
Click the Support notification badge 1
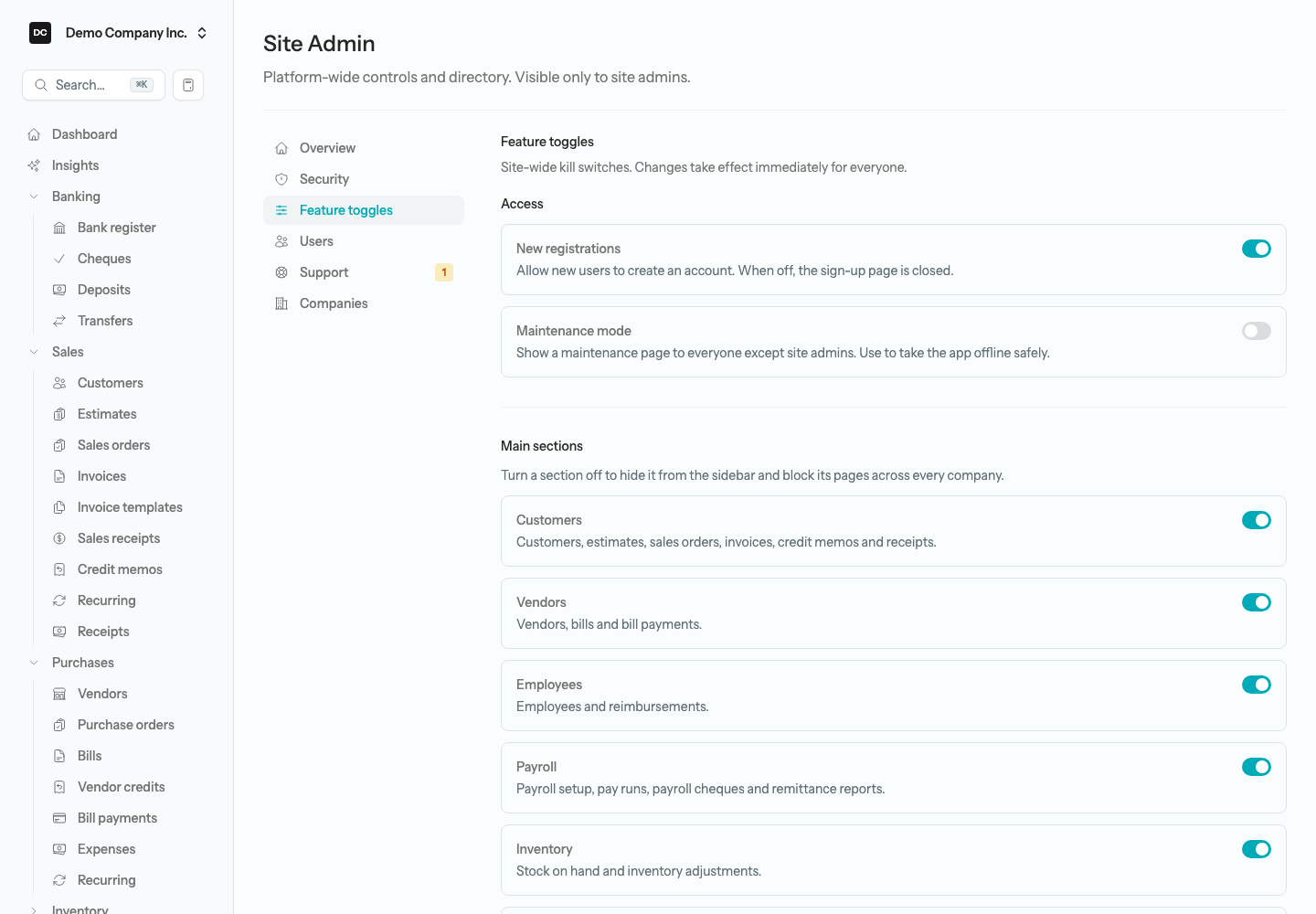point(444,272)
